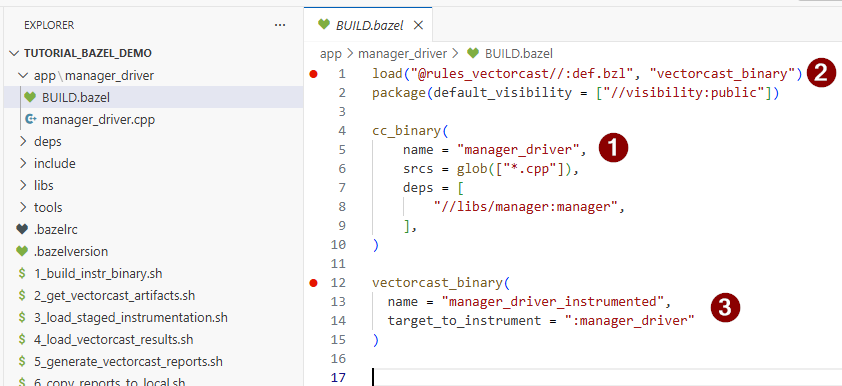This screenshot has width=842, height=386.
Task: Select the app breadcrumb segment
Action: 330,53
